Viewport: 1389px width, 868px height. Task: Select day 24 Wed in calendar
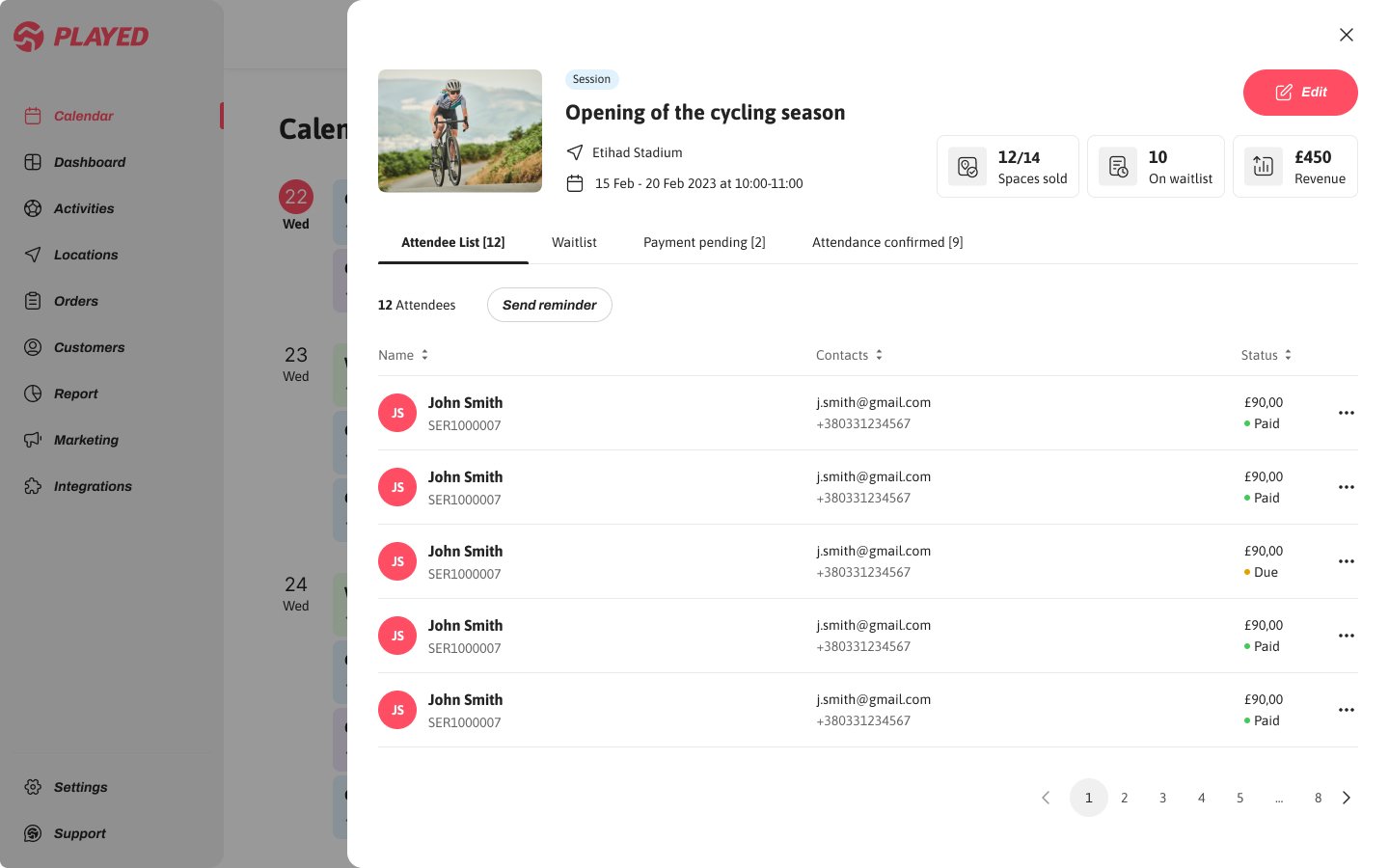tap(296, 593)
